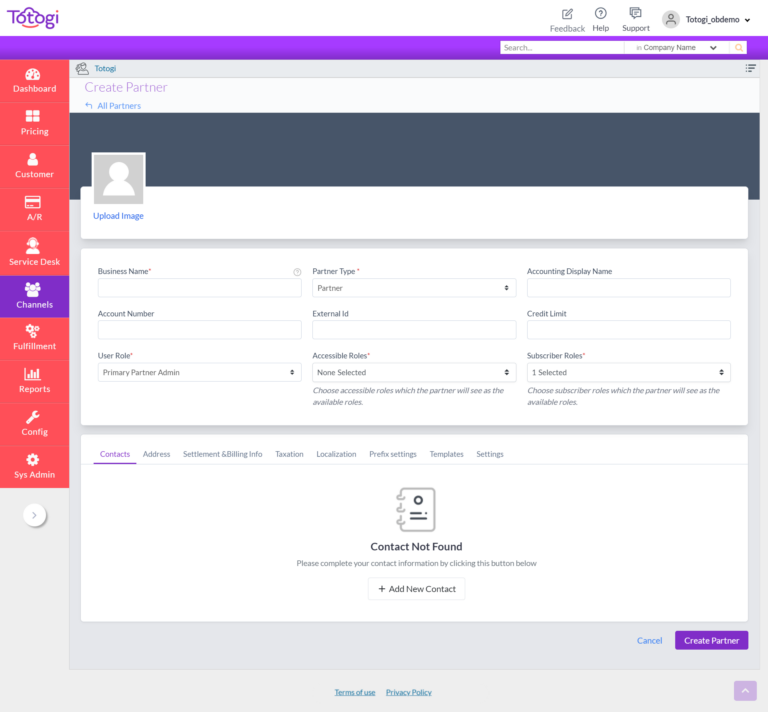The image size is (768, 712).
Task: Switch to the Localization tab
Action: click(336, 454)
